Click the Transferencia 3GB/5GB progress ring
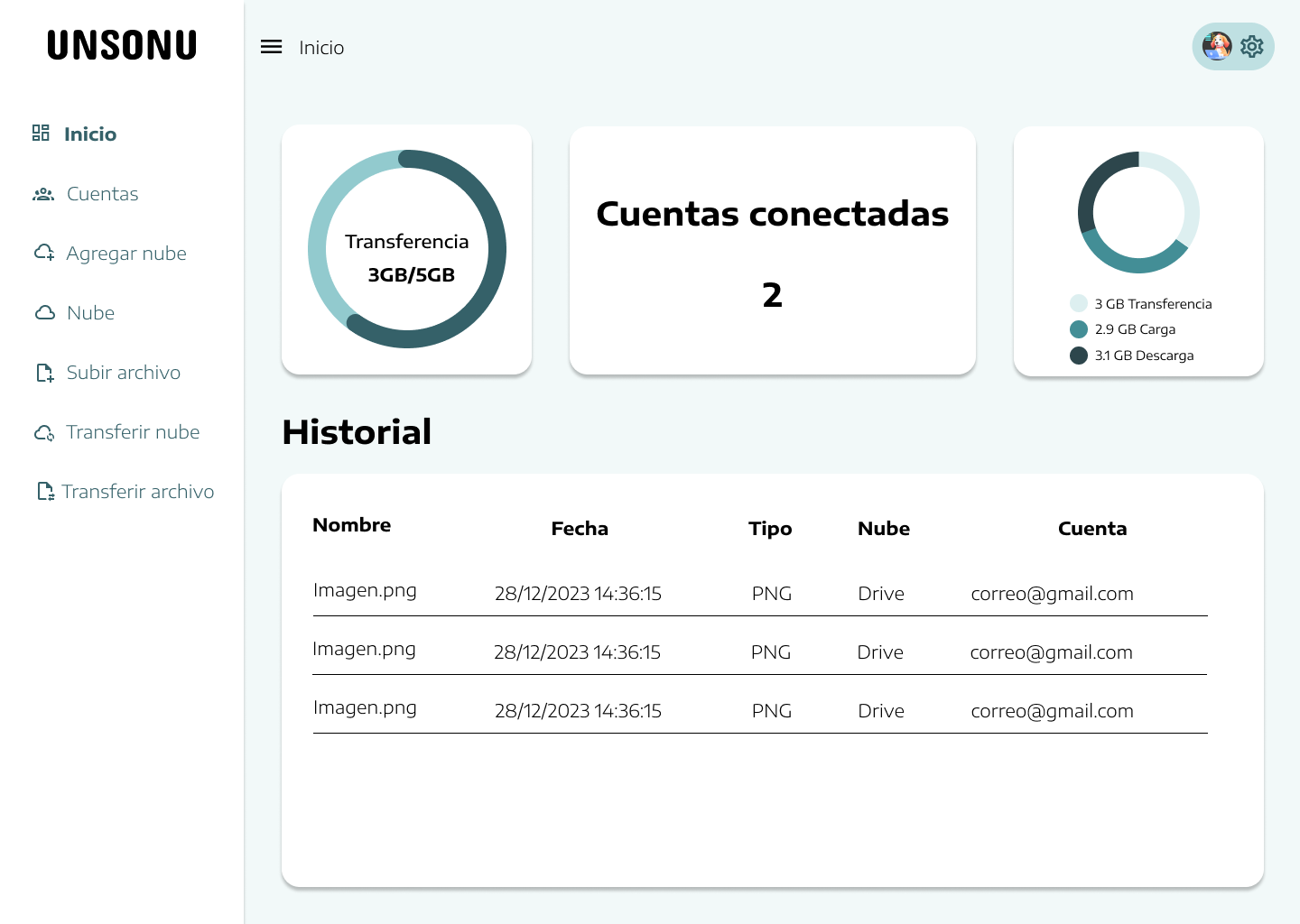This screenshot has width=1300, height=924. pyautogui.click(x=407, y=249)
